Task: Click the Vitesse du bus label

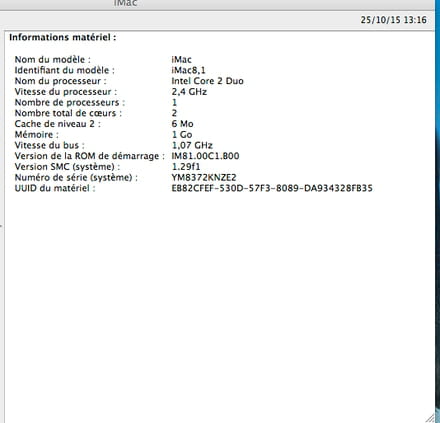Action: coord(50,145)
